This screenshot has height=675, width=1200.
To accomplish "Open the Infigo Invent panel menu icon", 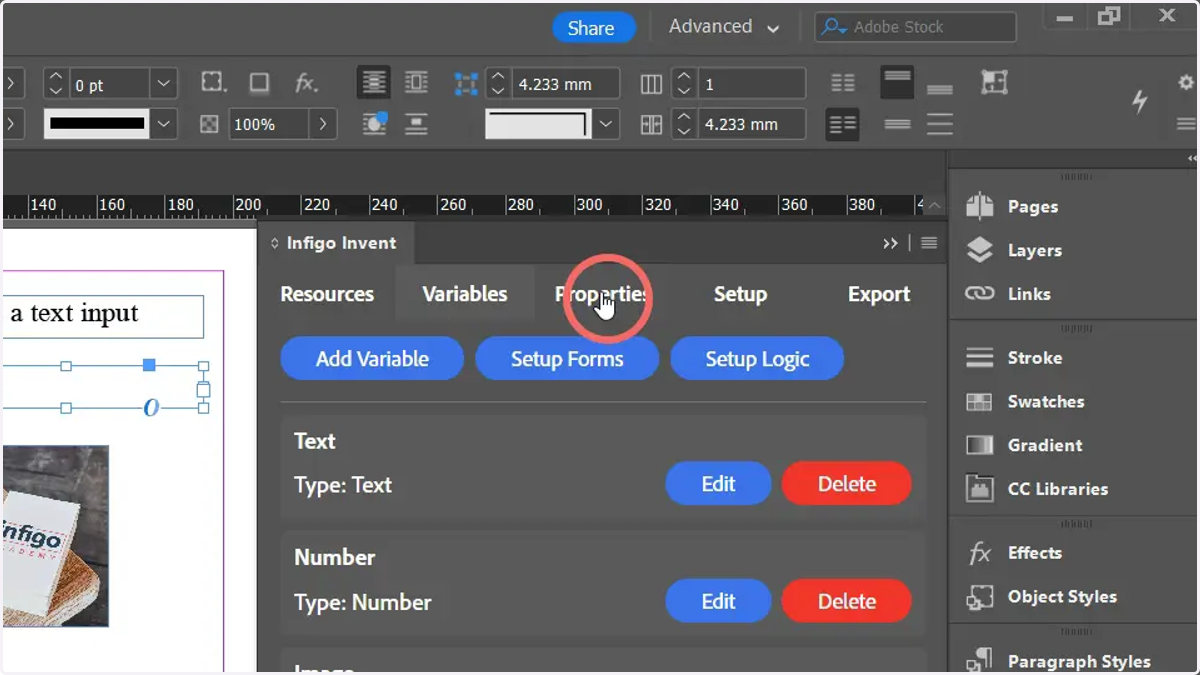I will point(929,243).
